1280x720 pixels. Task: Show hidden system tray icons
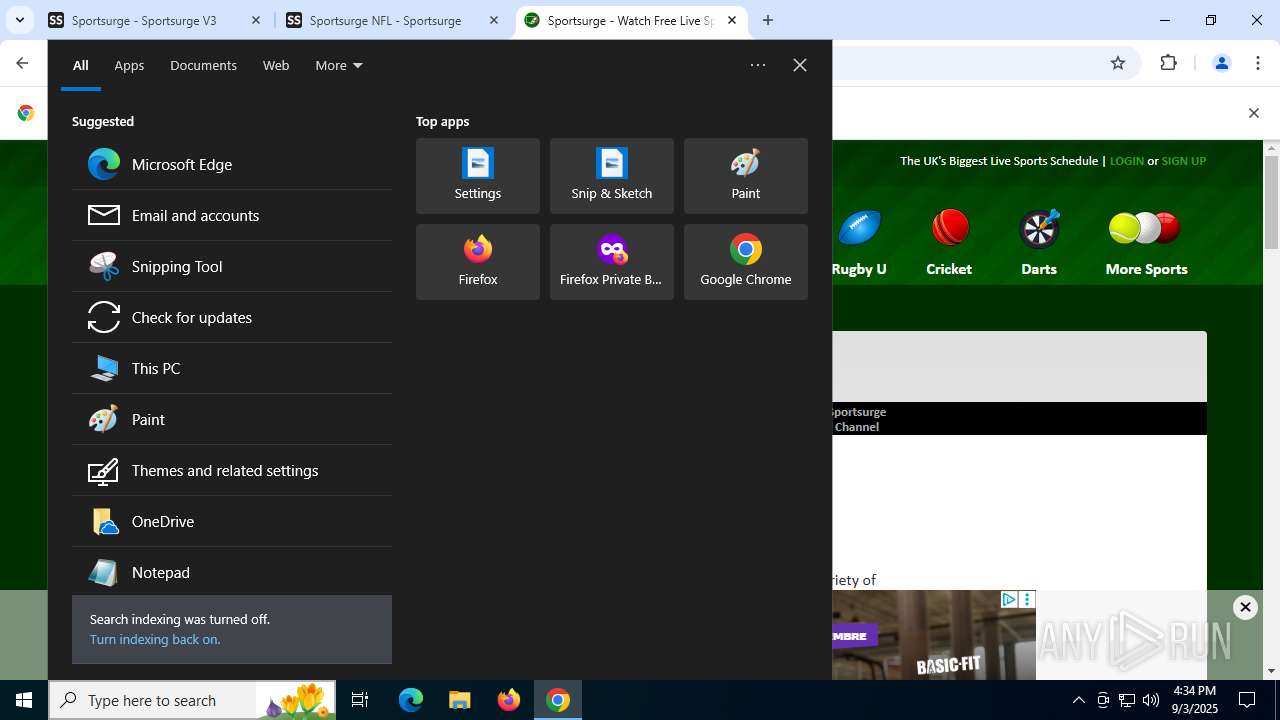tap(1079, 700)
